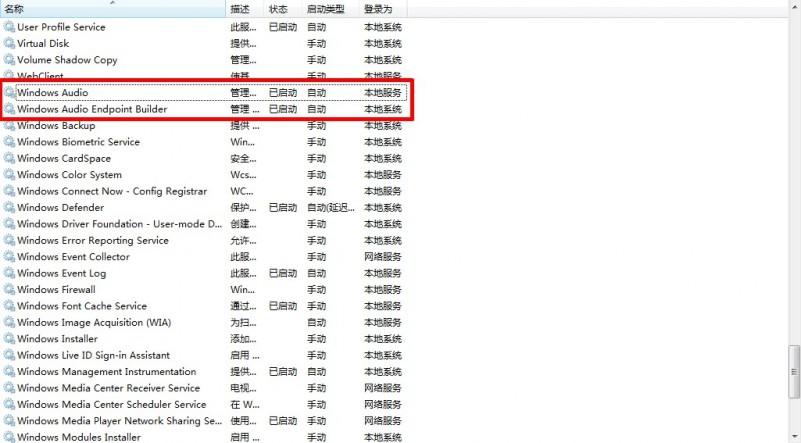Click the Virtual Disk service icon
This screenshot has width=801, height=443.
coord(9,44)
